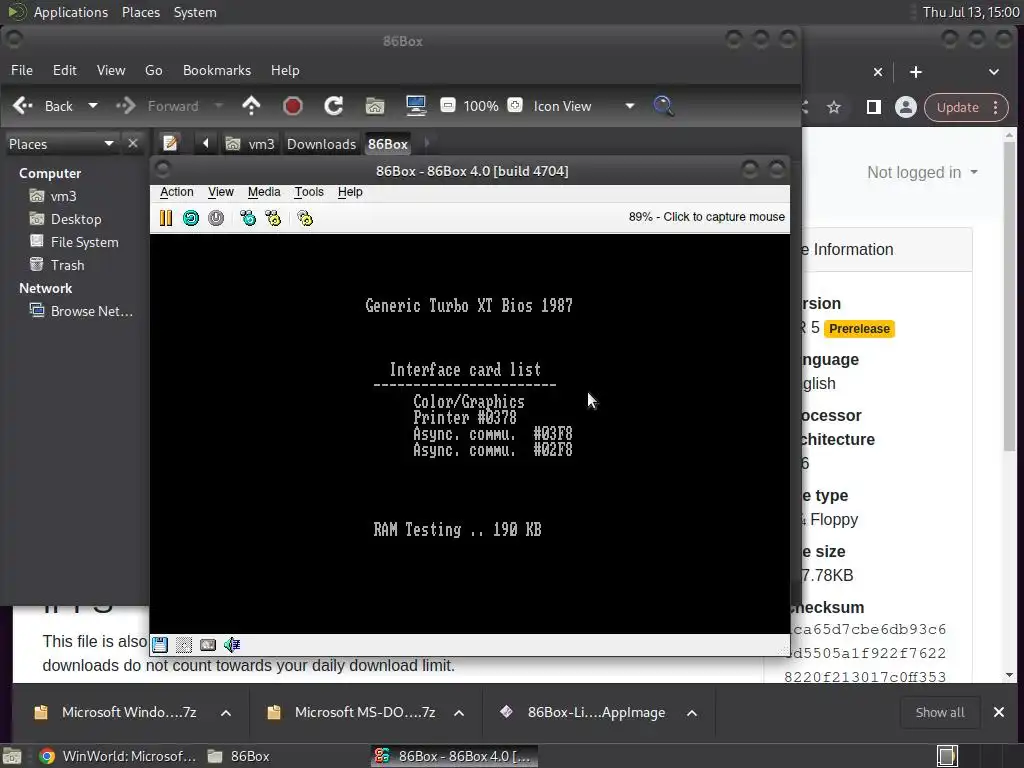The image size is (1024, 768).
Task: Navigate to vm3 path button
Action: point(250,144)
